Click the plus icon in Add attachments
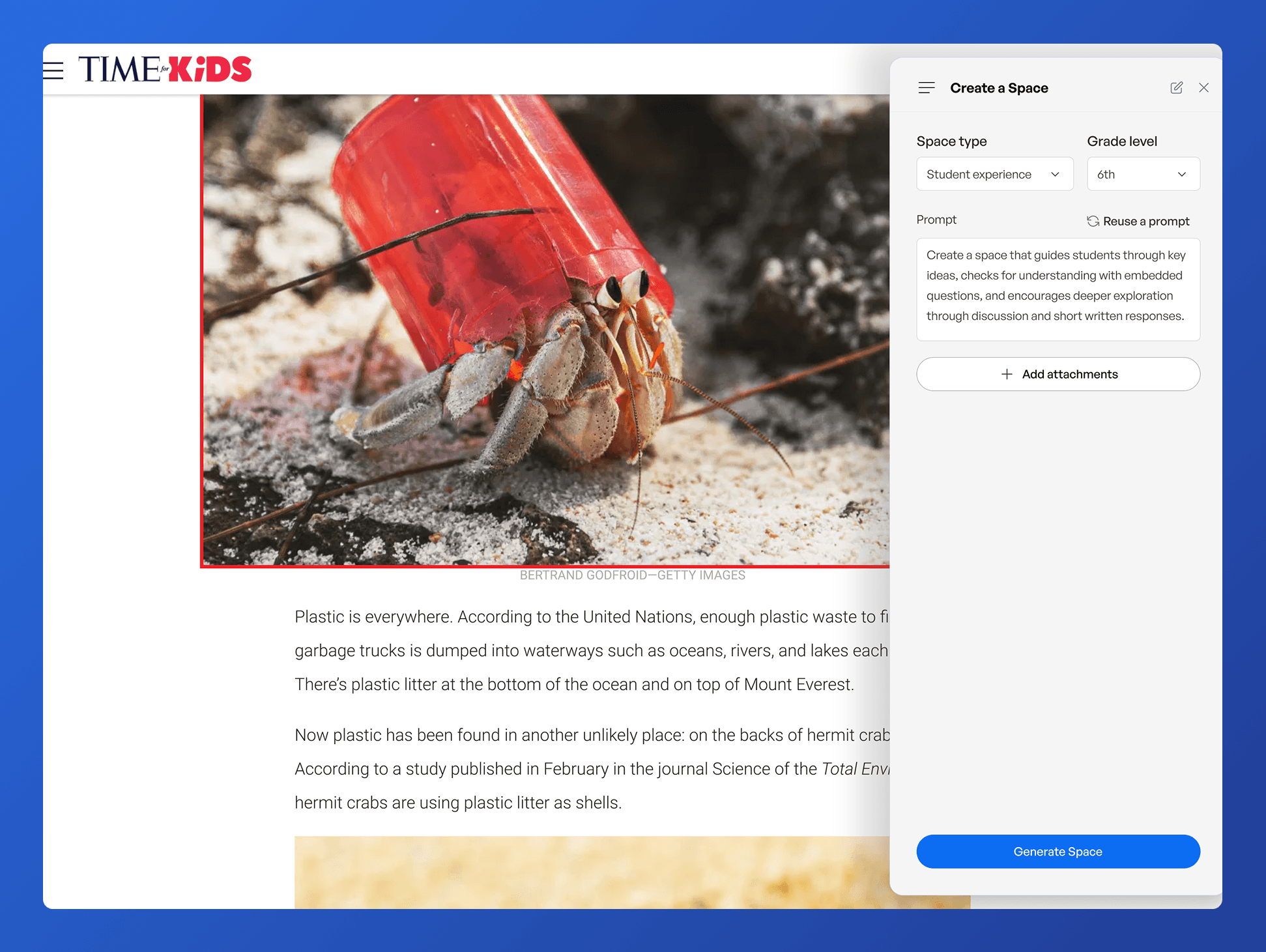Image resolution: width=1266 pixels, height=952 pixels. pos(1007,374)
